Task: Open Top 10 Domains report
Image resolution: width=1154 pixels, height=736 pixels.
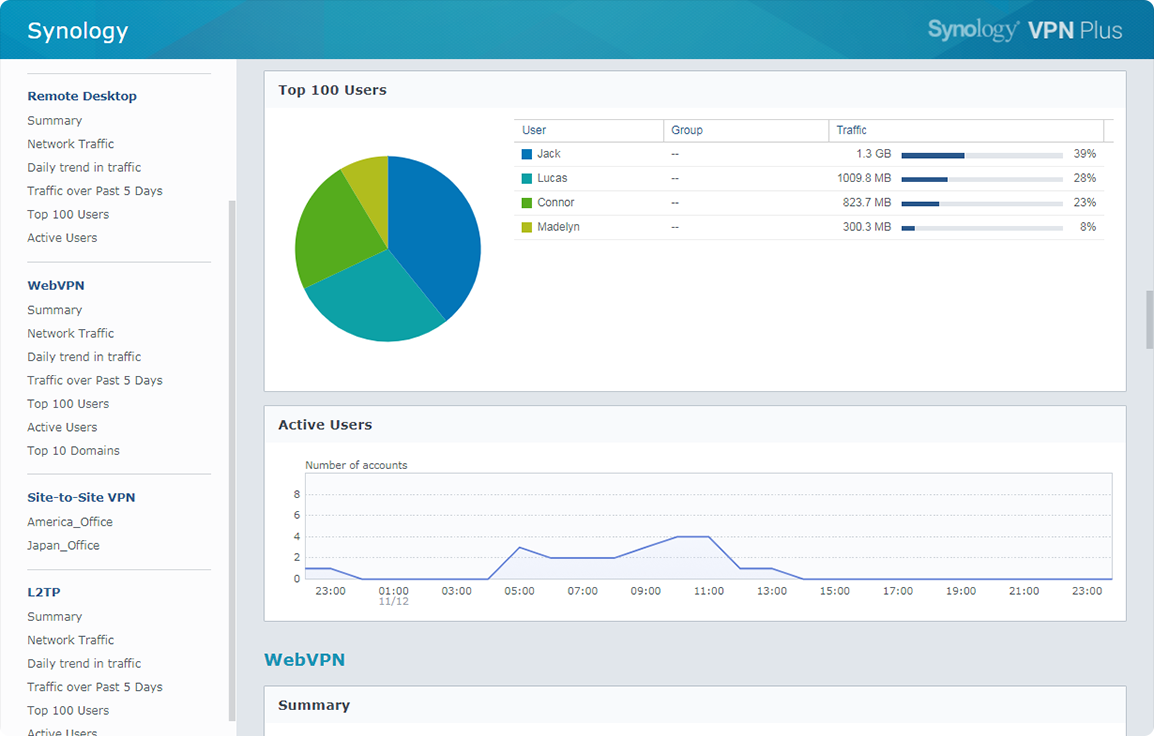Action: coord(73,450)
